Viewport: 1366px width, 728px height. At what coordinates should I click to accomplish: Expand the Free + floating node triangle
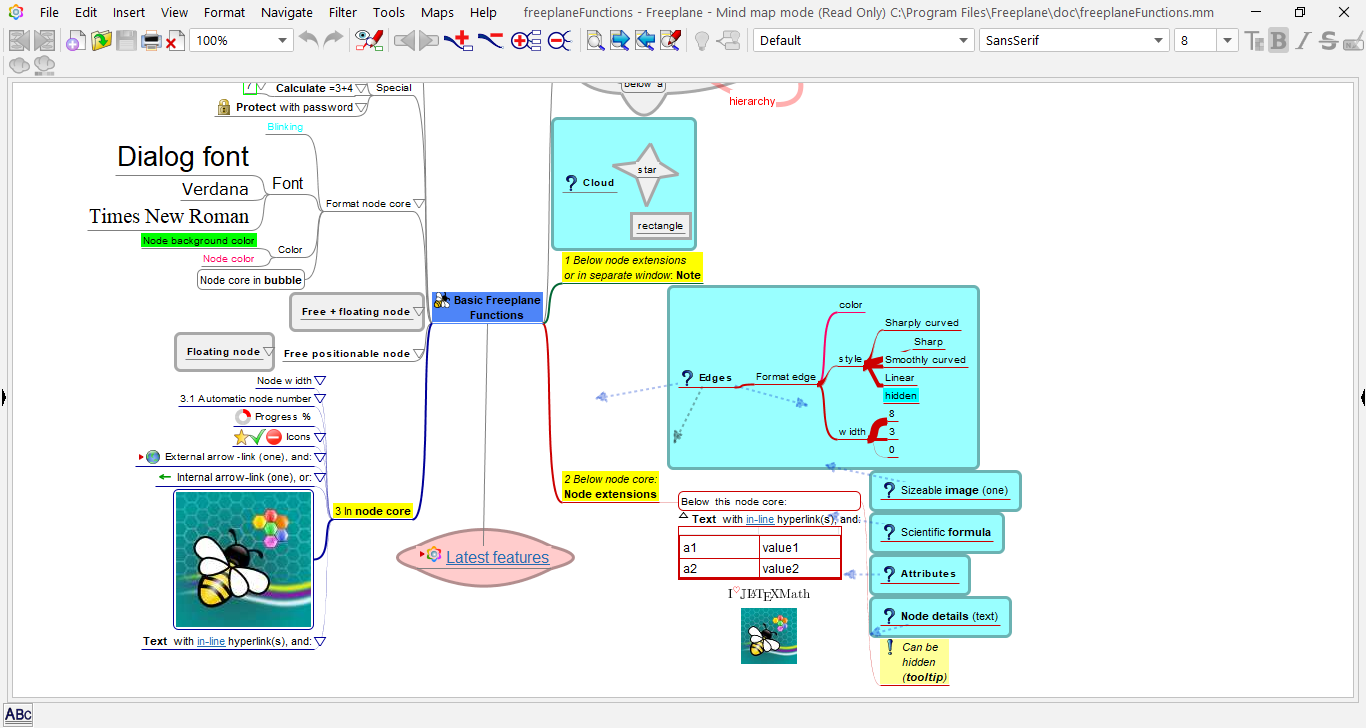(417, 312)
